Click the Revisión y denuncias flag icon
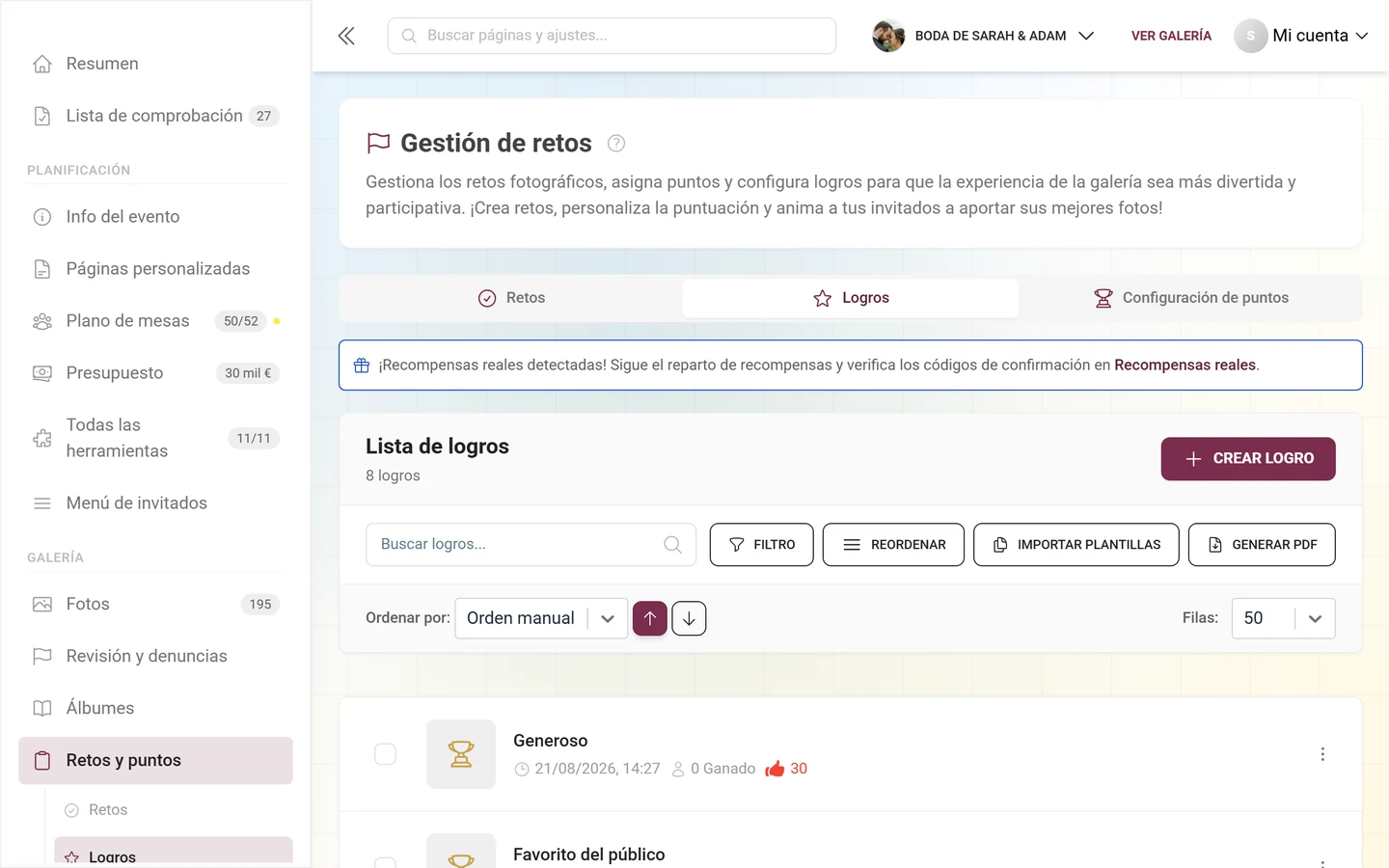 click(x=42, y=657)
